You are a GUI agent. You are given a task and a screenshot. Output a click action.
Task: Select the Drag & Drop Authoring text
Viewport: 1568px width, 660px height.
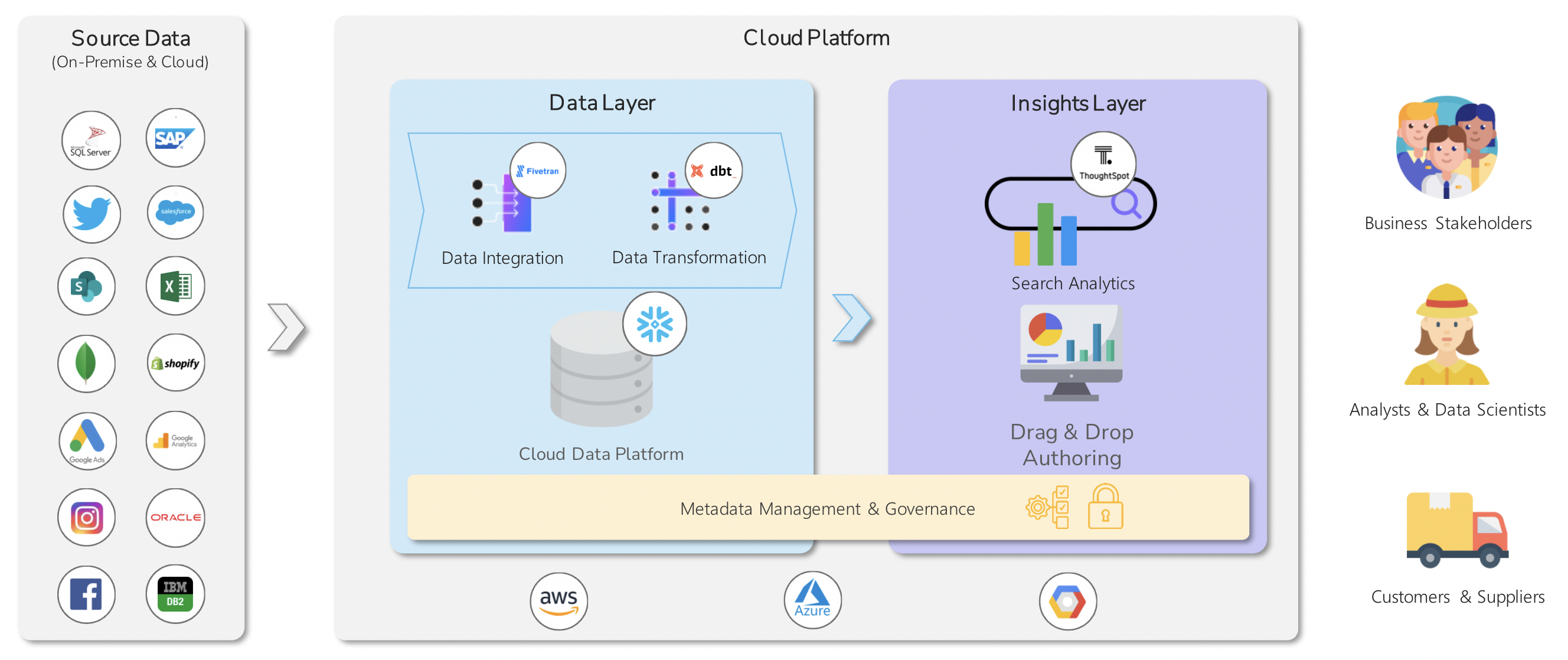[x=1072, y=445]
